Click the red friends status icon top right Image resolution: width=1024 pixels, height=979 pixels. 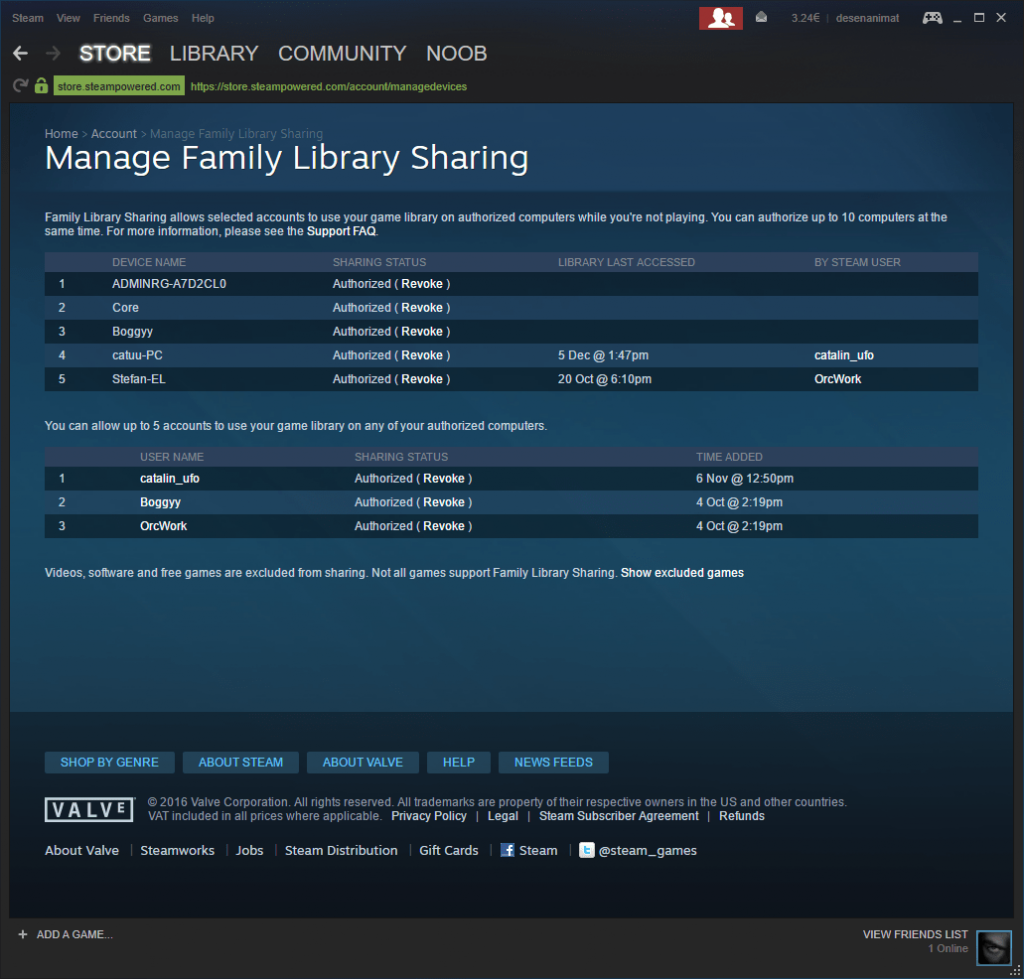point(720,17)
